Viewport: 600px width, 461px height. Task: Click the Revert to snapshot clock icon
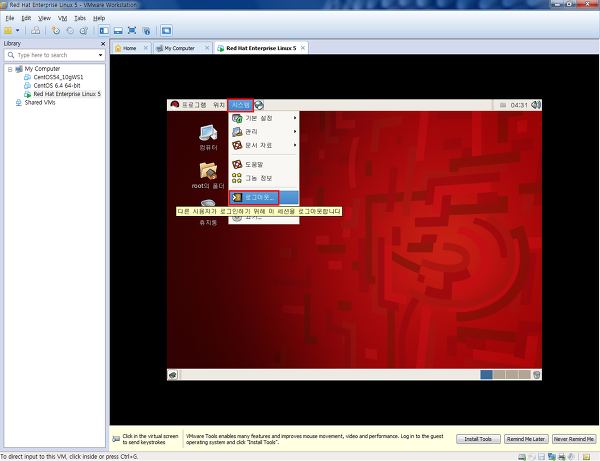click(70, 31)
